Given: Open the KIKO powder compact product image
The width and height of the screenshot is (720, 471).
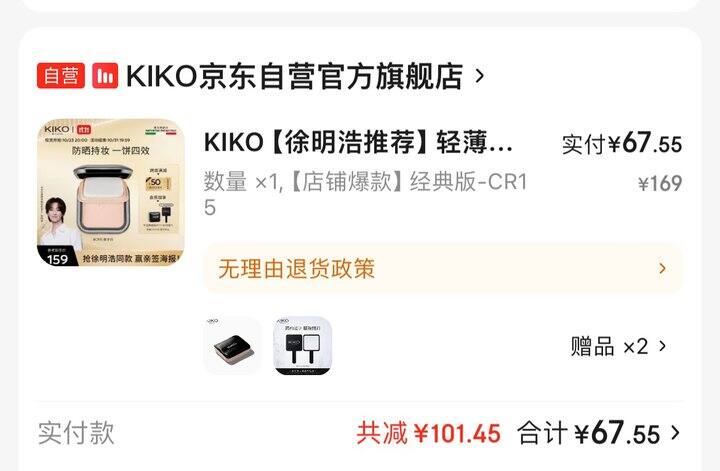Looking at the screenshot, I should tap(111, 193).
